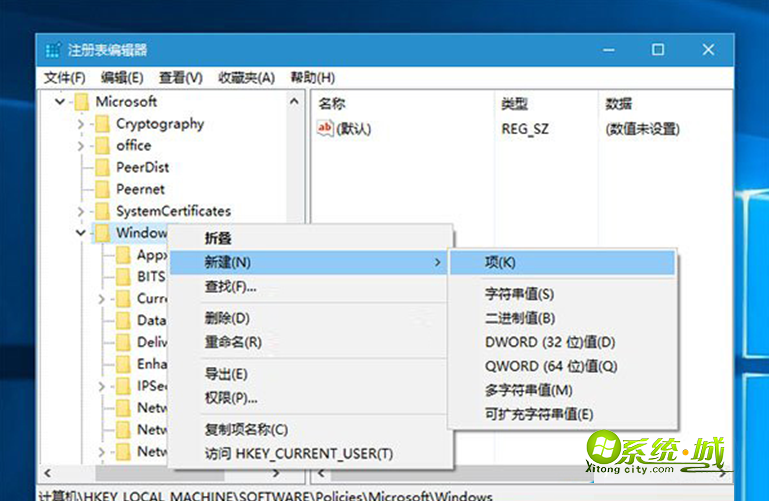
Task: Create a new 多字符串值(M)
Action: (563, 390)
